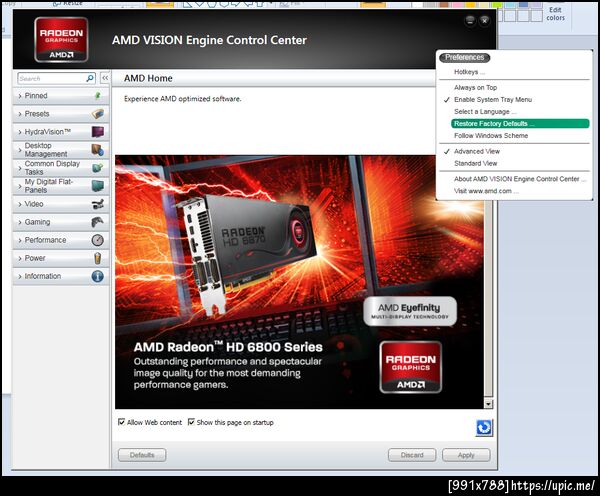Click the HydraVision monitor icon
Viewport: 600px width, 496px height.
98,132
